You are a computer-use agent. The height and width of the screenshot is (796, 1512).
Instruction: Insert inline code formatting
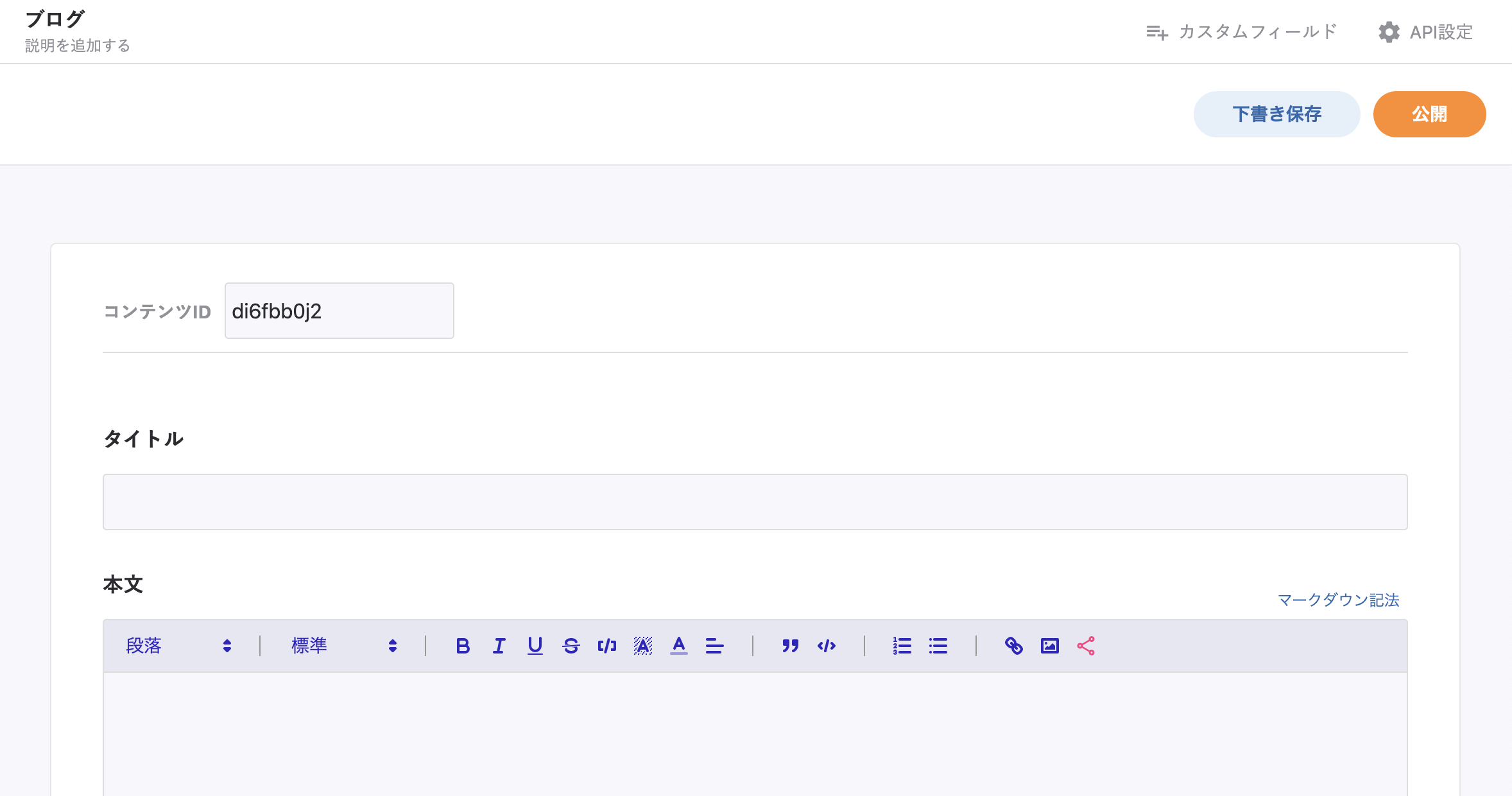pos(606,646)
